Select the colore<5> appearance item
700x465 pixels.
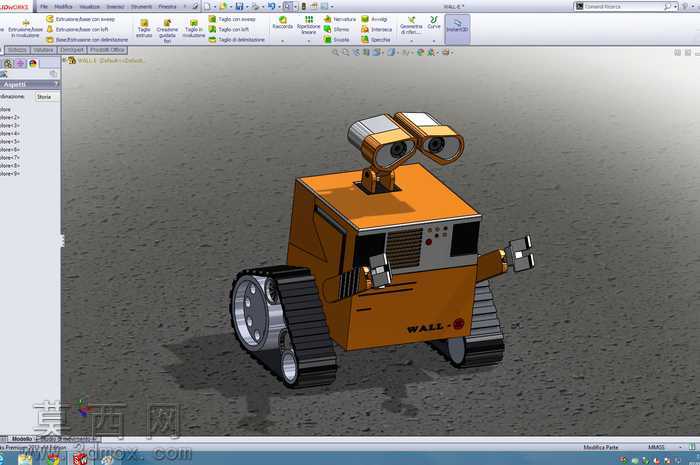10,141
